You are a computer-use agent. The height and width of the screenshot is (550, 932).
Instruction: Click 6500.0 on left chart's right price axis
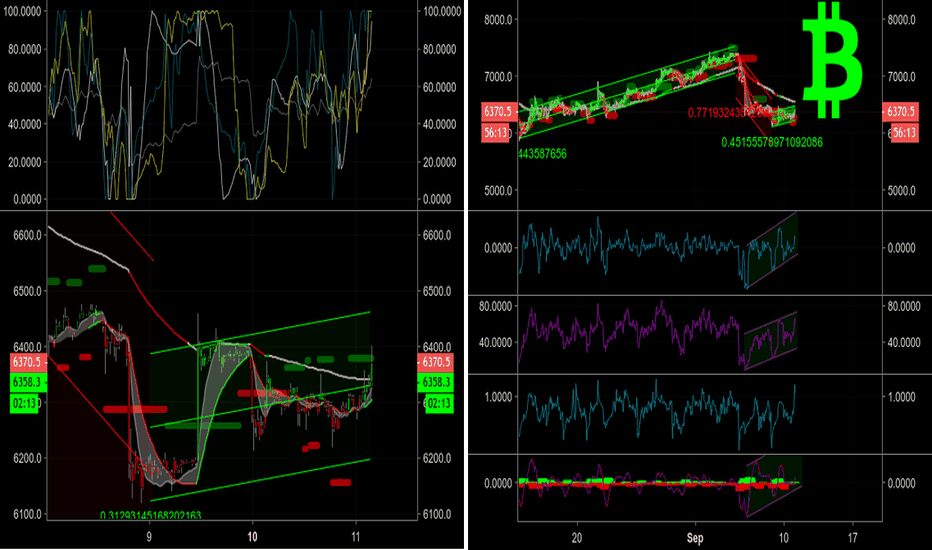pos(438,291)
